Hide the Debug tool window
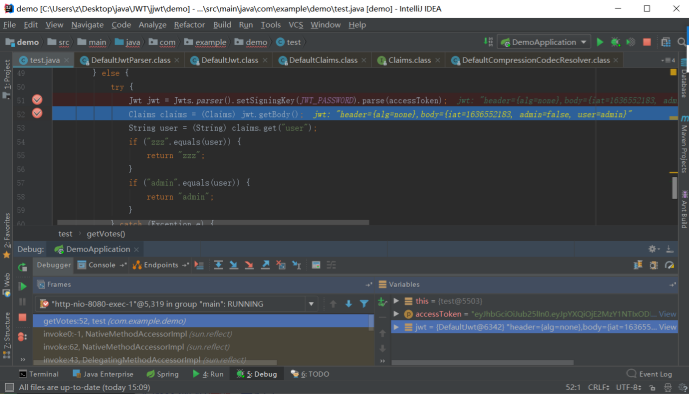The height and width of the screenshot is (395, 689). point(670,249)
